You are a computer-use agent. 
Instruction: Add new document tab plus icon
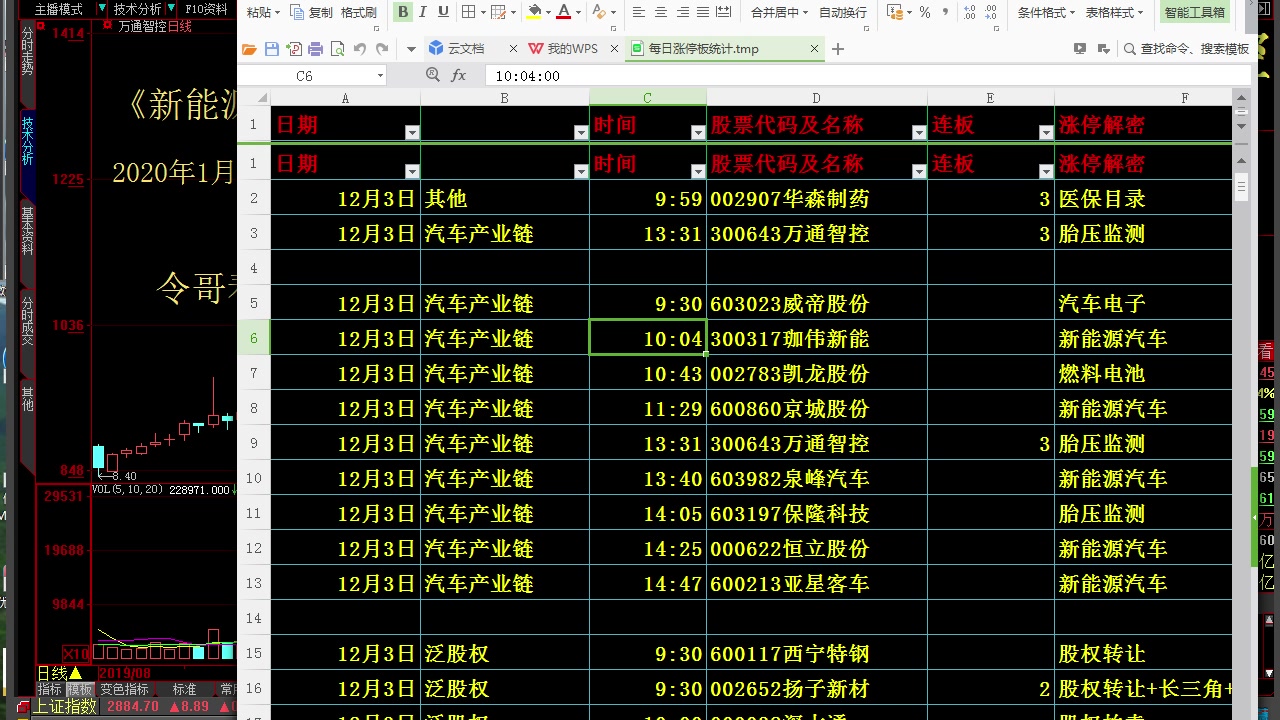(x=838, y=49)
